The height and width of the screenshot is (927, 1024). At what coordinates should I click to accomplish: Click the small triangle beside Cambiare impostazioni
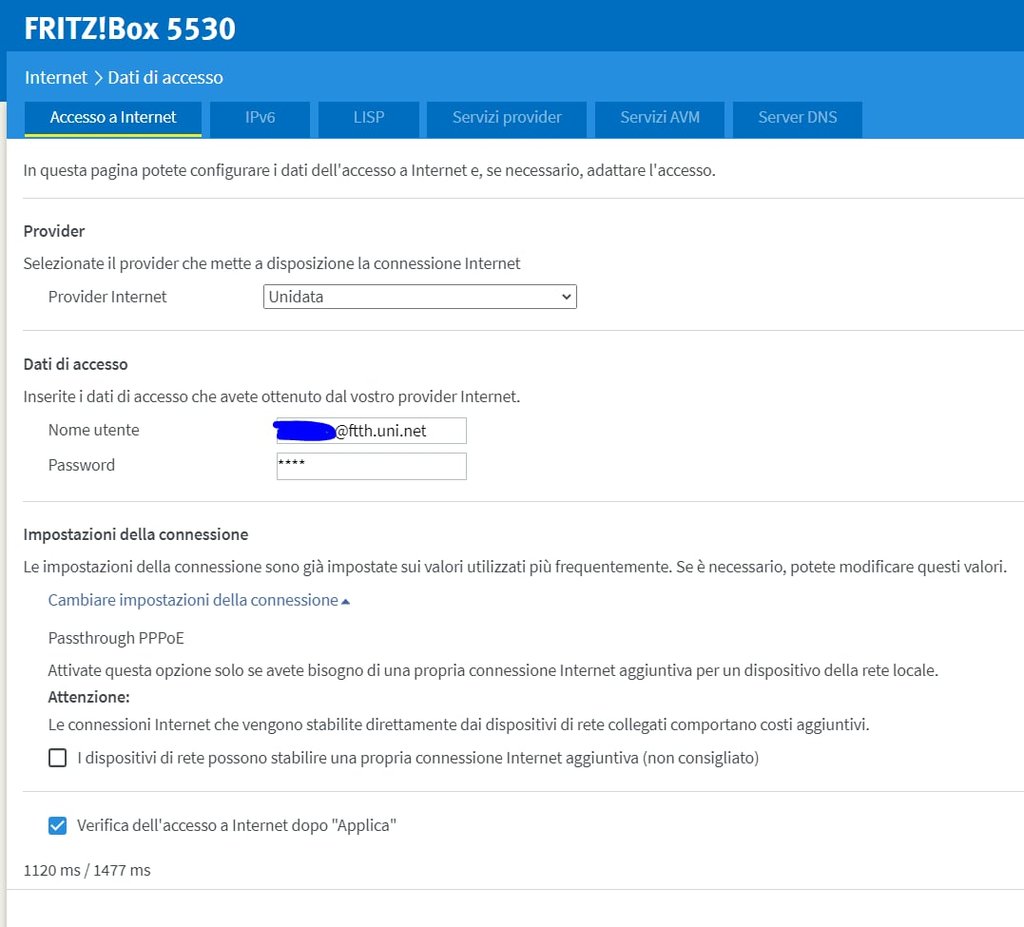[345, 601]
